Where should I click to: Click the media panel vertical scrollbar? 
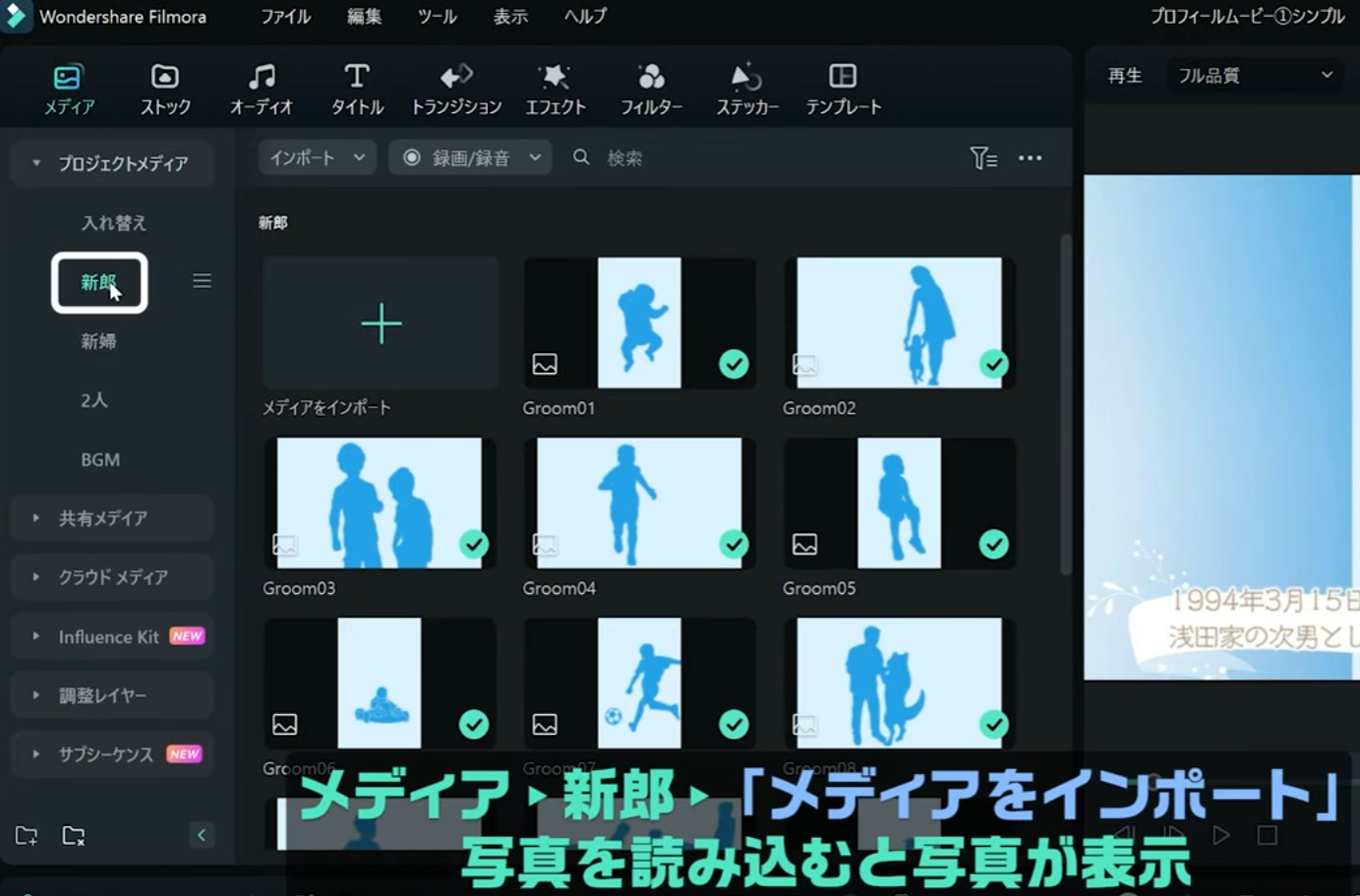coord(1066,404)
